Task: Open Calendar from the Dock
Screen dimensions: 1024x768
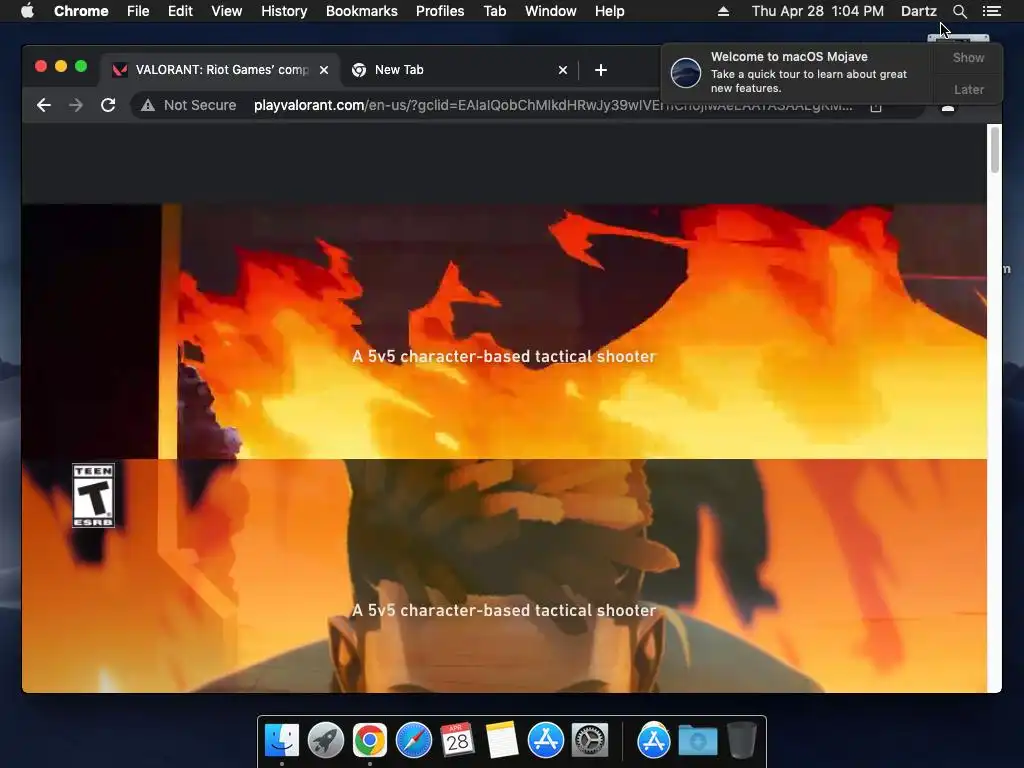Action: 457,741
